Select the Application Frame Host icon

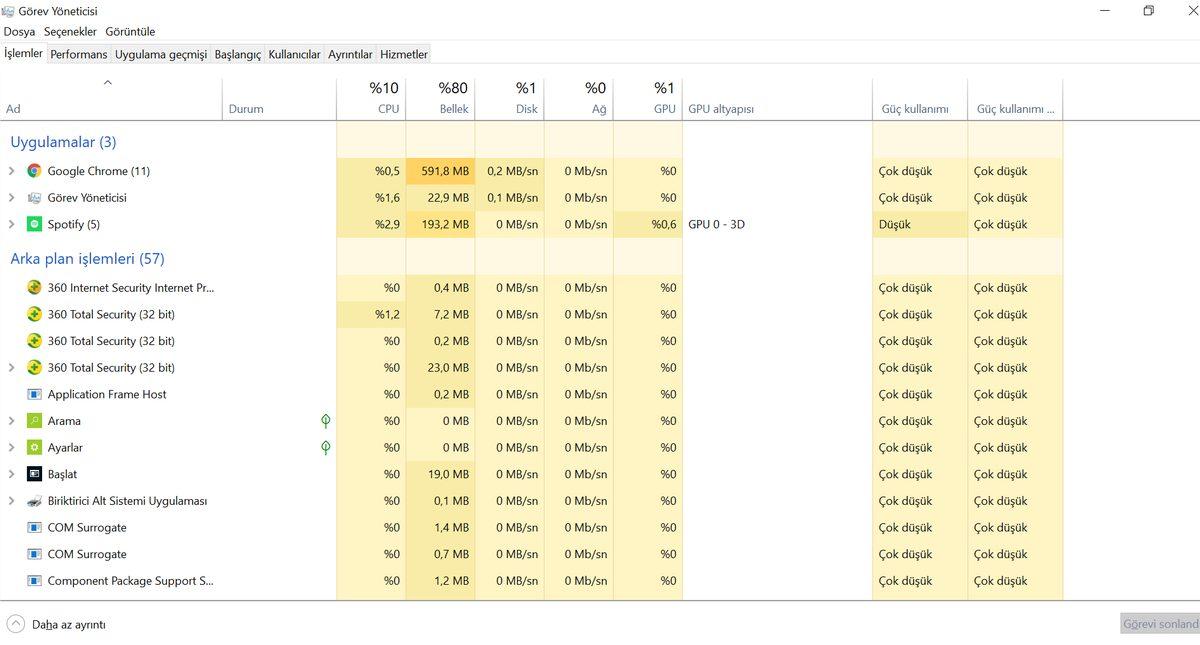(34, 394)
